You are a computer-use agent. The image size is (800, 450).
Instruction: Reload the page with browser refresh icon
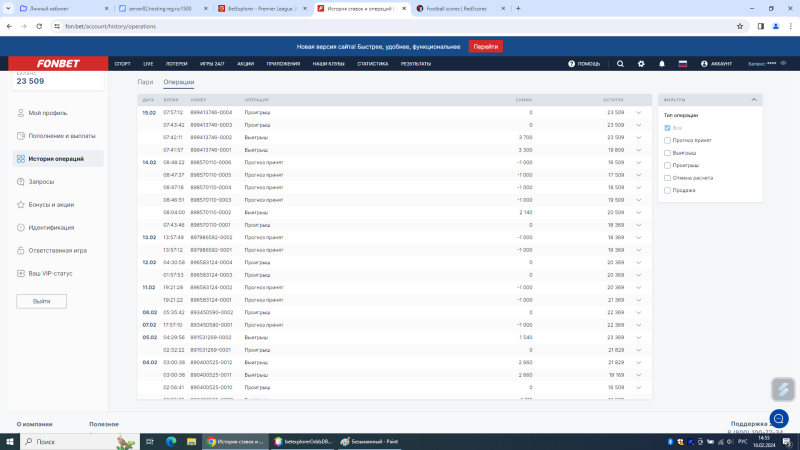(38, 26)
